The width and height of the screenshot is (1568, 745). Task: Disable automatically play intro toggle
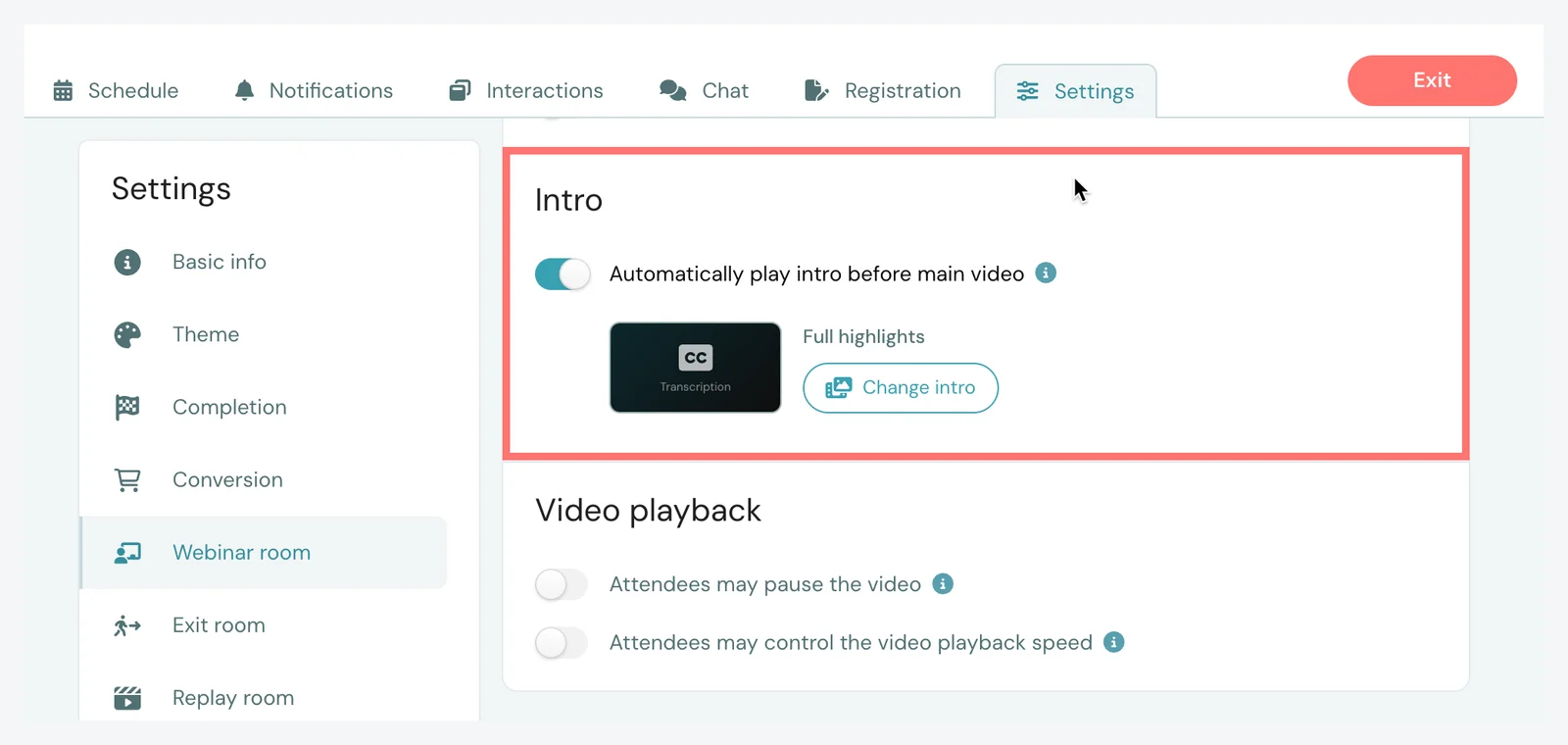[563, 273]
